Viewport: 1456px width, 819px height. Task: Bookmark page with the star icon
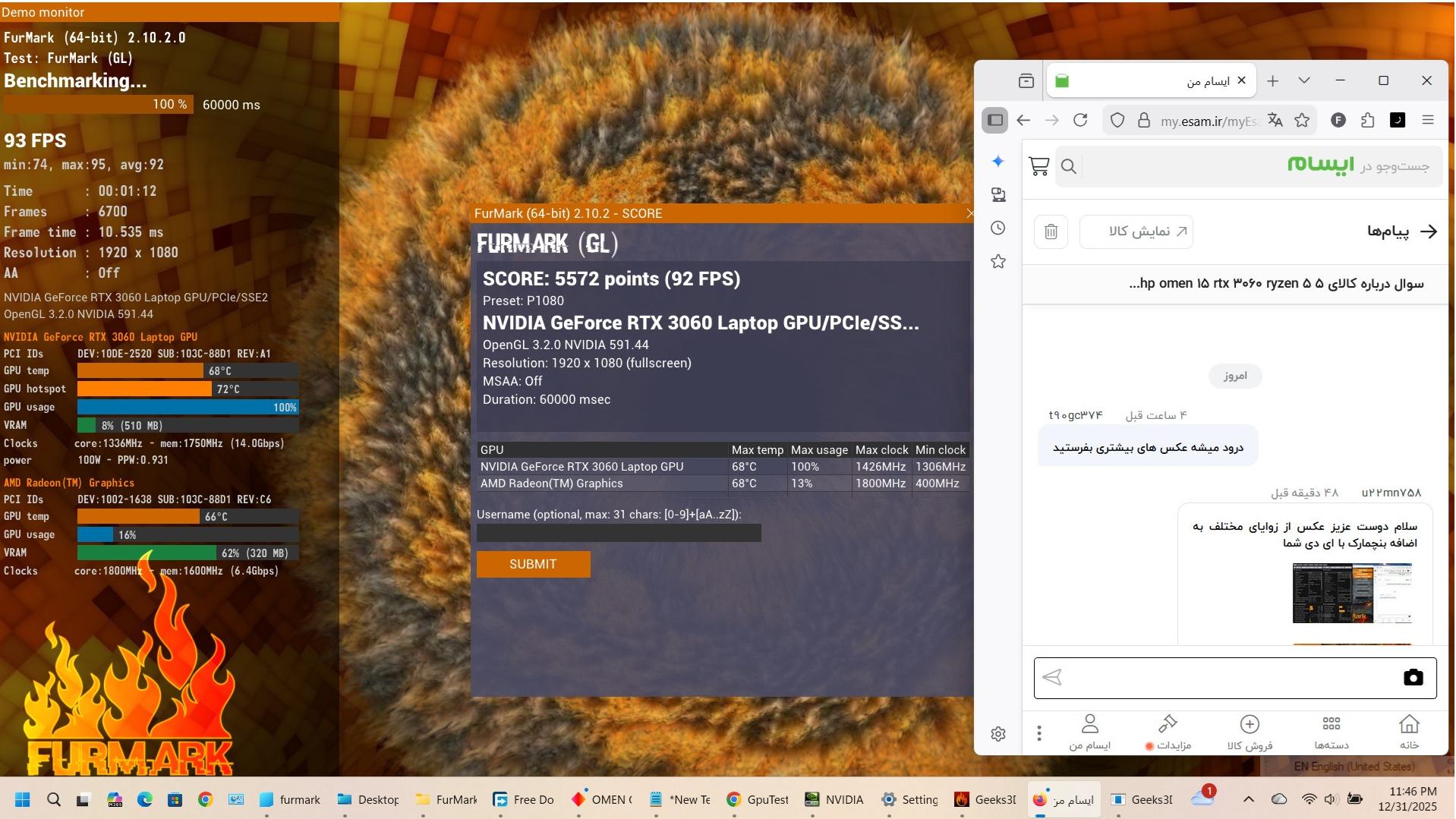[1302, 120]
